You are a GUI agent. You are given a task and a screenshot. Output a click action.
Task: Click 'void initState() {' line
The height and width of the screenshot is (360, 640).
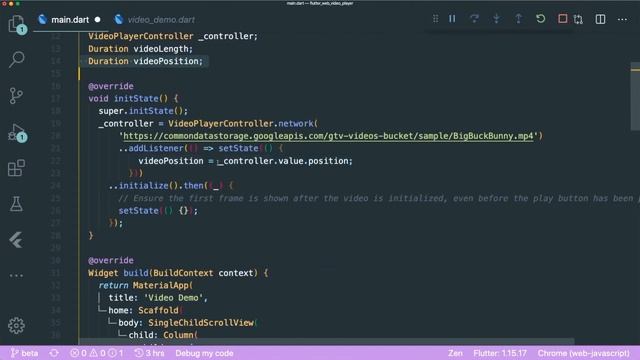pyautogui.click(x=133, y=98)
